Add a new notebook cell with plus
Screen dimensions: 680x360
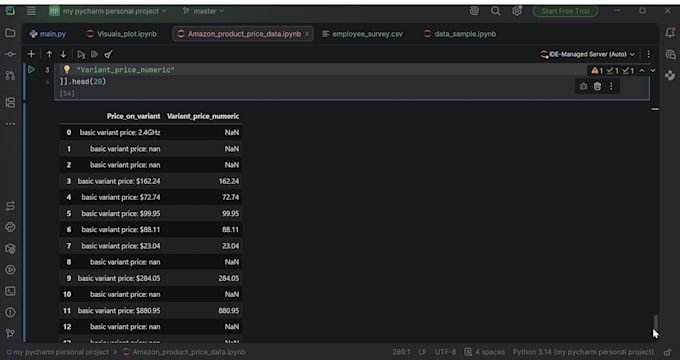(31, 54)
